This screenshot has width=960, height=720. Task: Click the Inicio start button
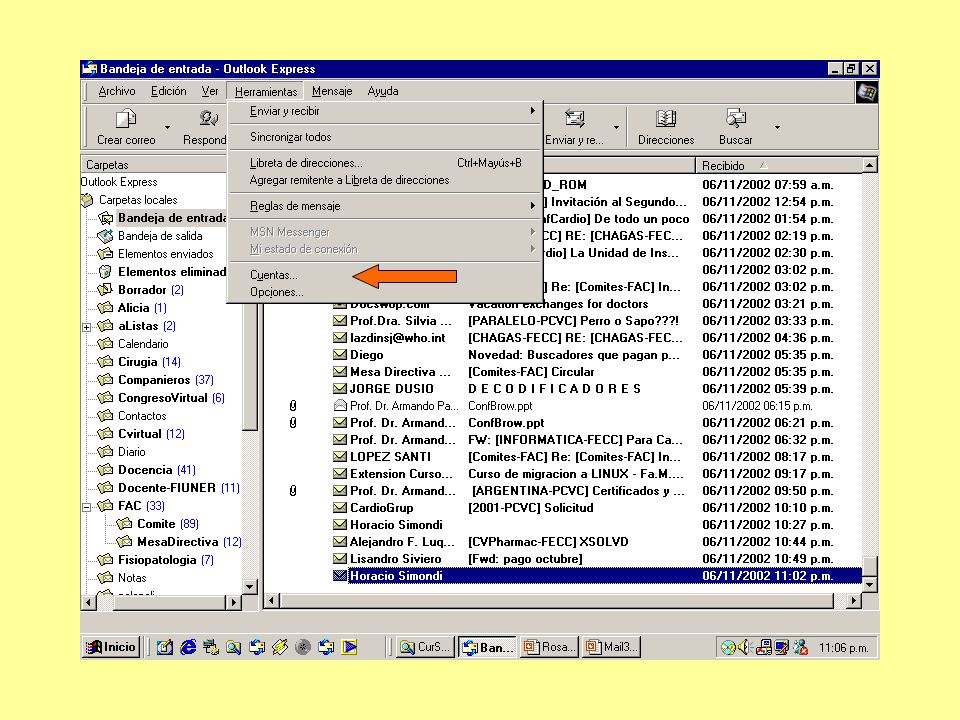[x=111, y=647]
